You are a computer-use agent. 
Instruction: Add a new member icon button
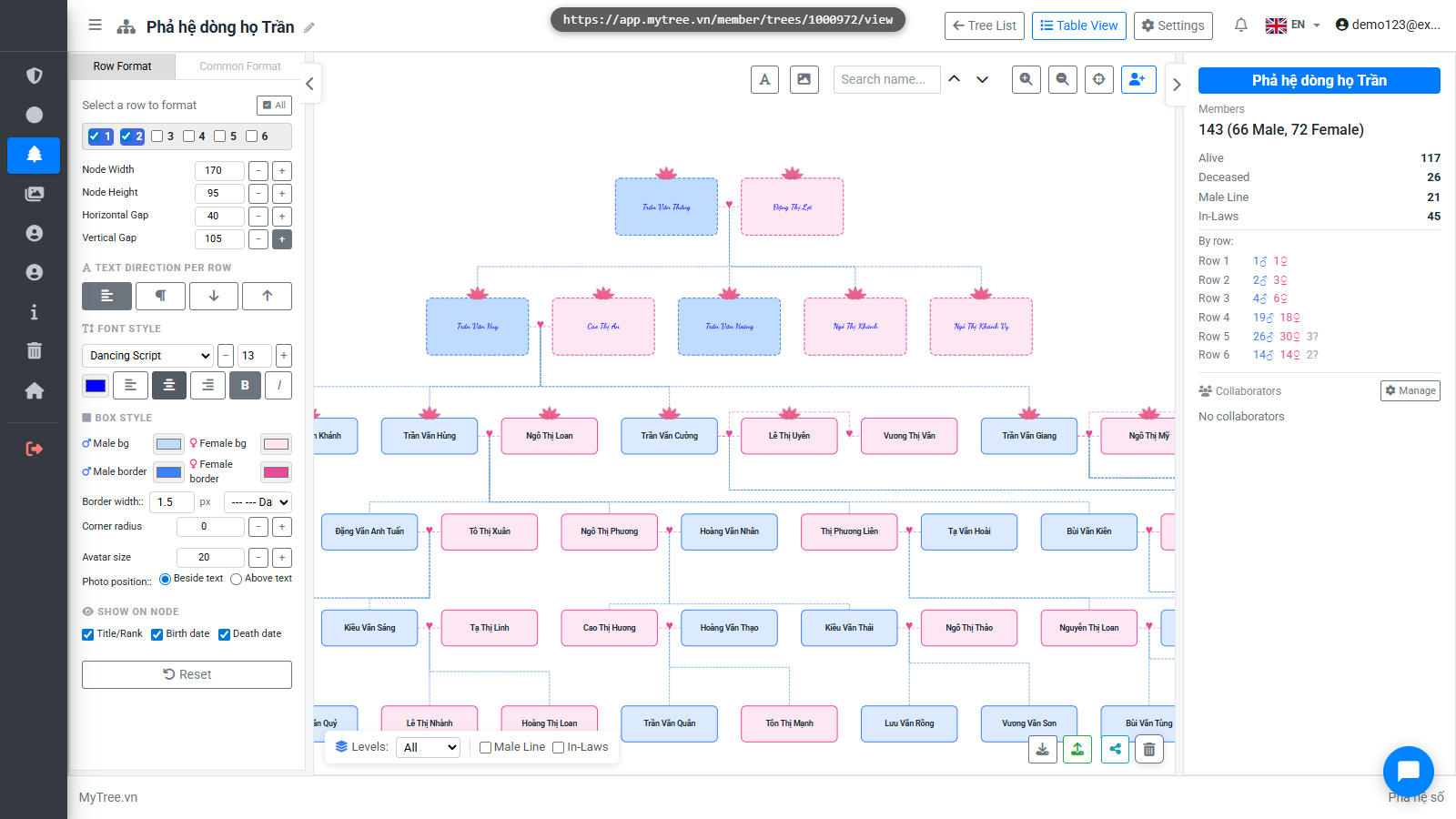[1137, 79]
